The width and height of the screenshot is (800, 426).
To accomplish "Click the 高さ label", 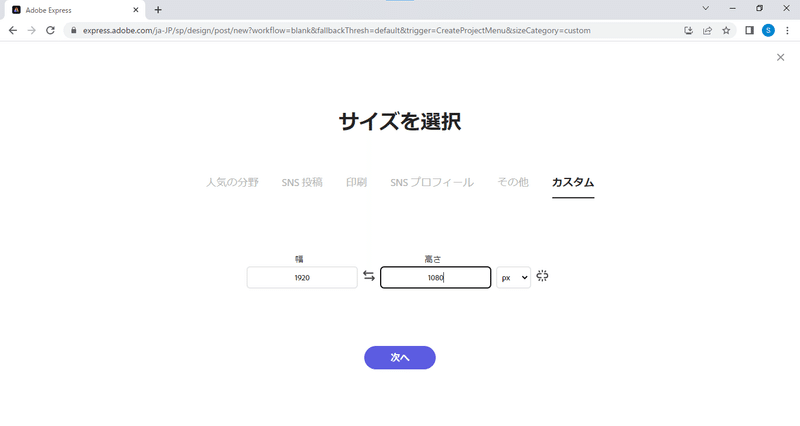I will (x=433, y=259).
